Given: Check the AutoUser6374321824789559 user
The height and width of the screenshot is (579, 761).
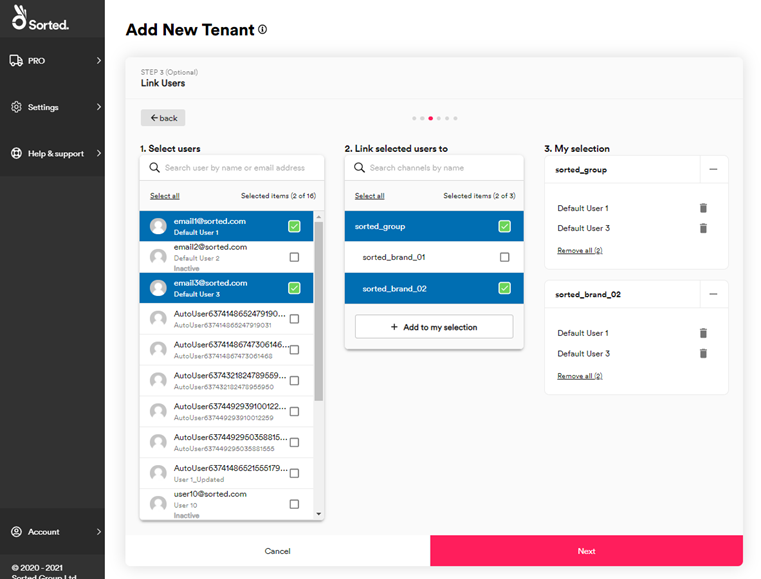Looking at the screenshot, I should (294, 380).
